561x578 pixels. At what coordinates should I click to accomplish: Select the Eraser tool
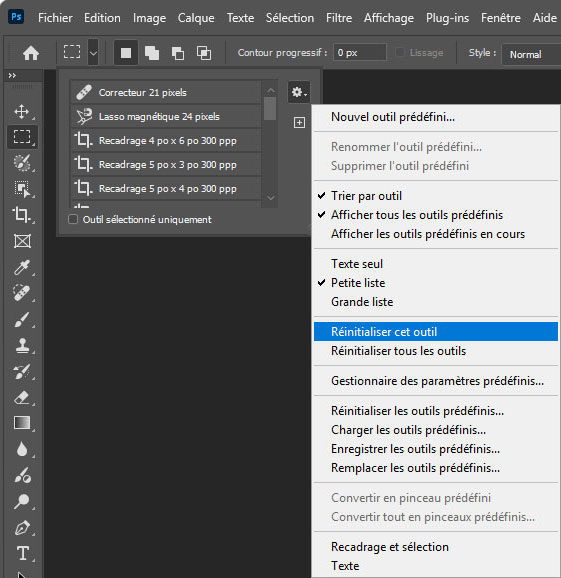[22, 398]
